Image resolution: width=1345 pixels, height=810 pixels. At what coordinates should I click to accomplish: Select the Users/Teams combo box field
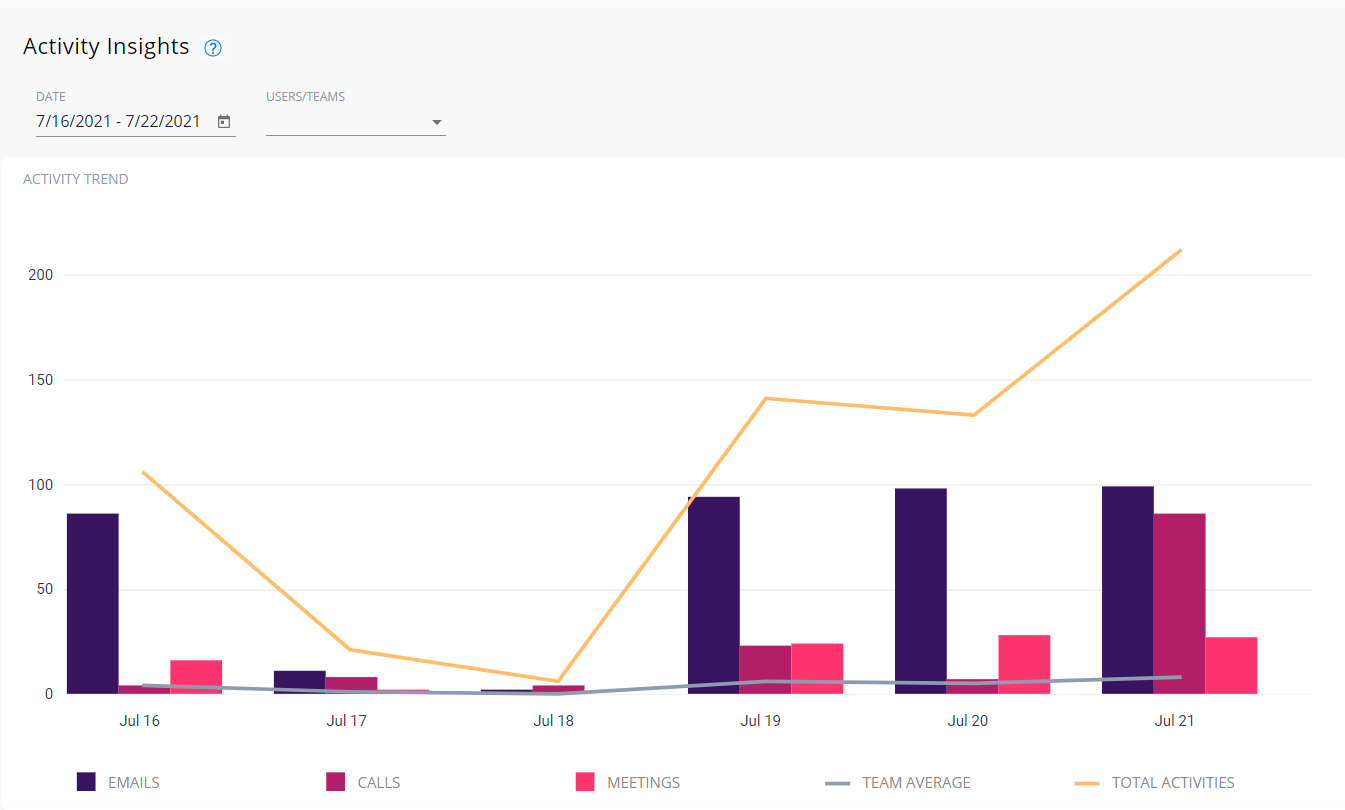[x=345, y=123]
